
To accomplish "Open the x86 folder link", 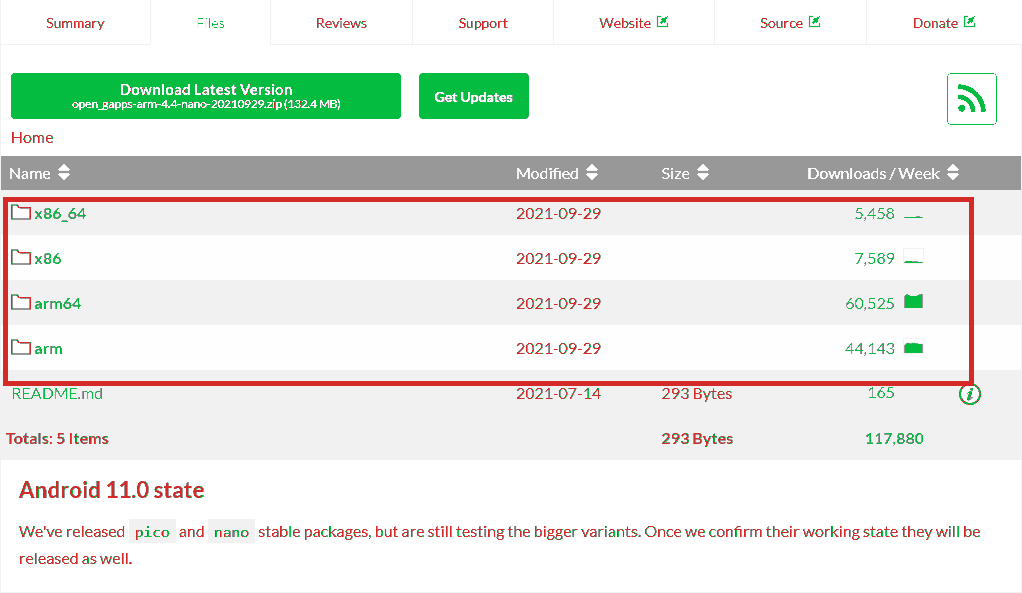I will [x=48, y=259].
